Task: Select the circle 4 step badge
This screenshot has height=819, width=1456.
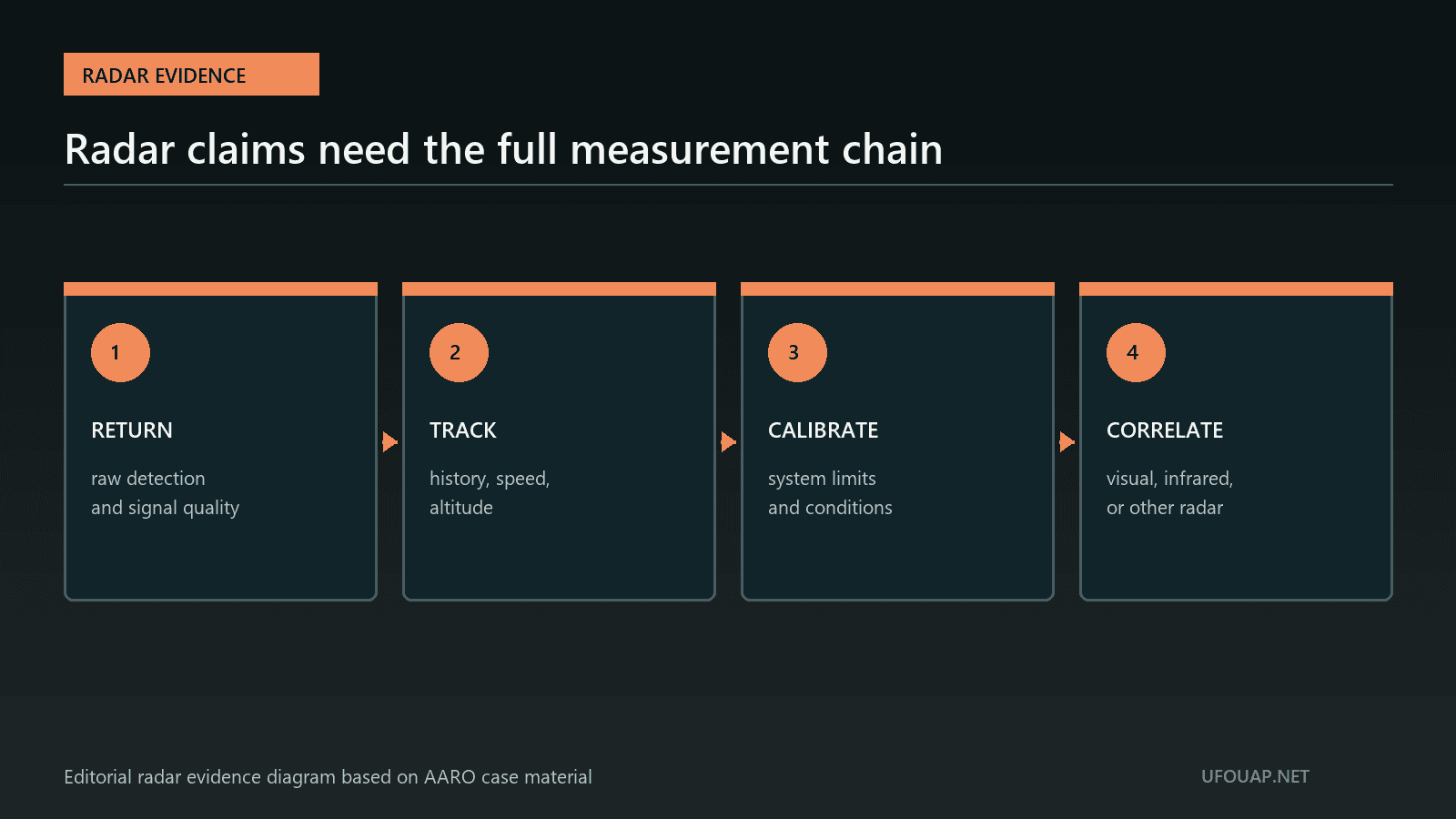Action: [x=1136, y=352]
